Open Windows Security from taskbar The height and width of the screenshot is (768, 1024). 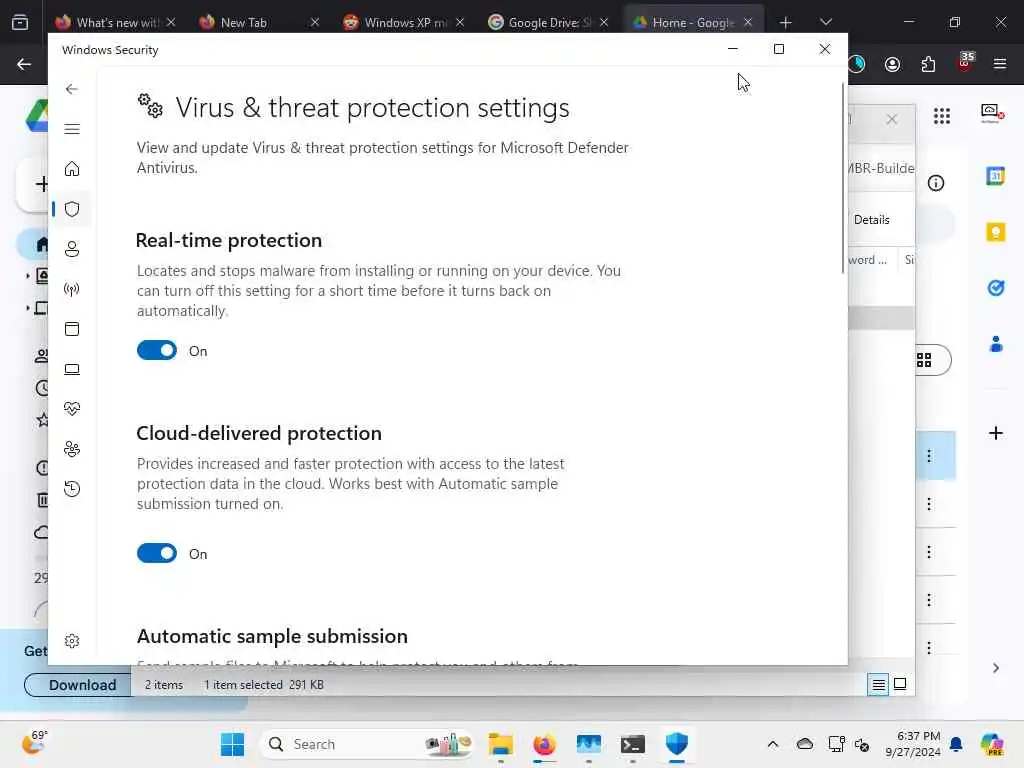[677, 744]
